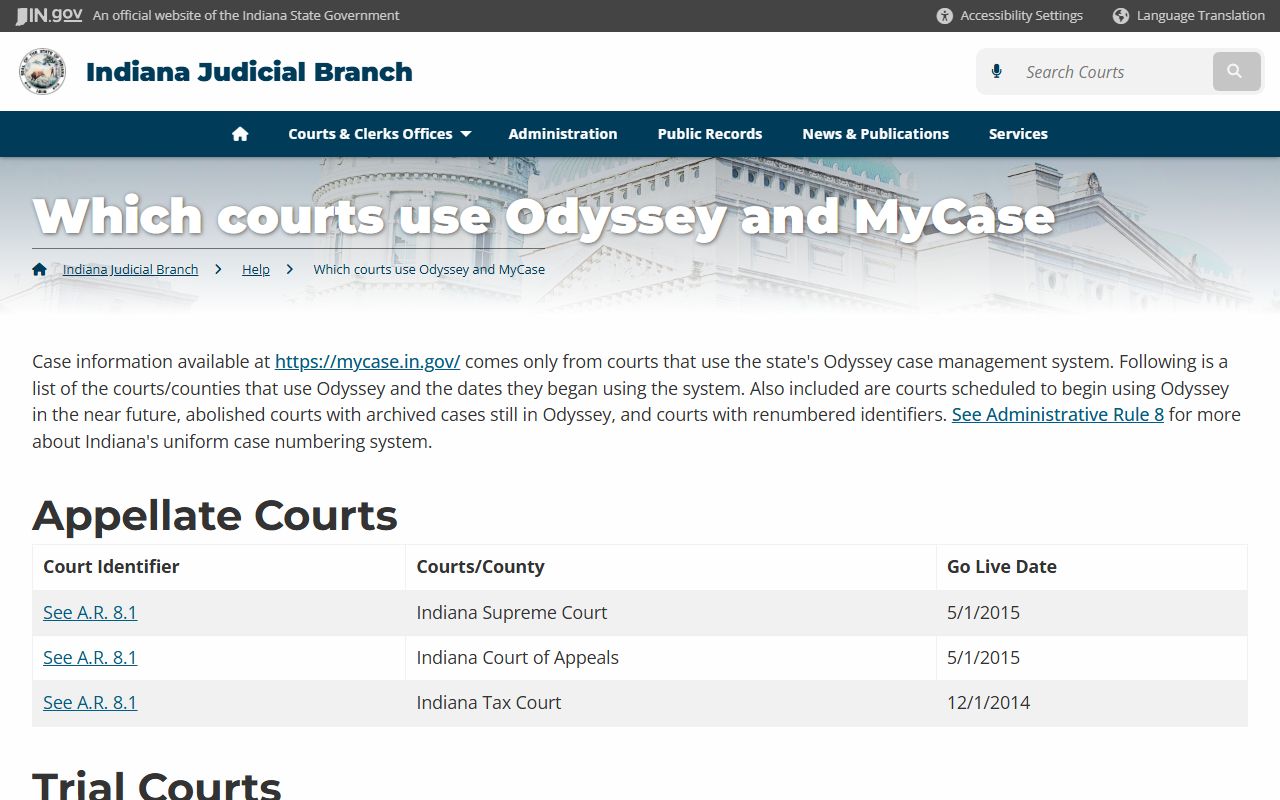Open Indiana Judicial Branch breadcrumb link
Screen dimensions: 1280x800
tap(130, 269)
